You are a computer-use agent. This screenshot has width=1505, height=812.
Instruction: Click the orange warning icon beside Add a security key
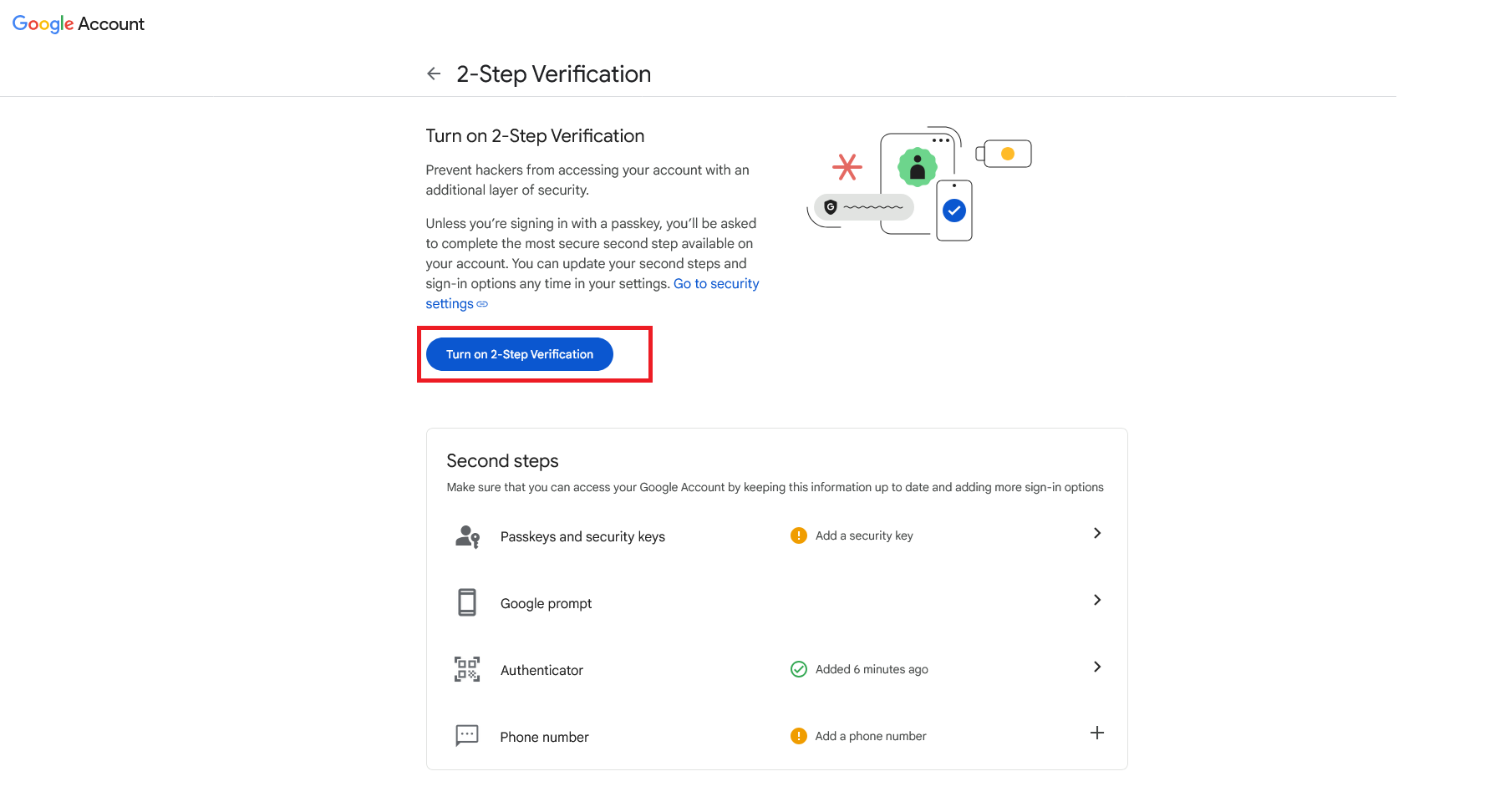point(799,535)
